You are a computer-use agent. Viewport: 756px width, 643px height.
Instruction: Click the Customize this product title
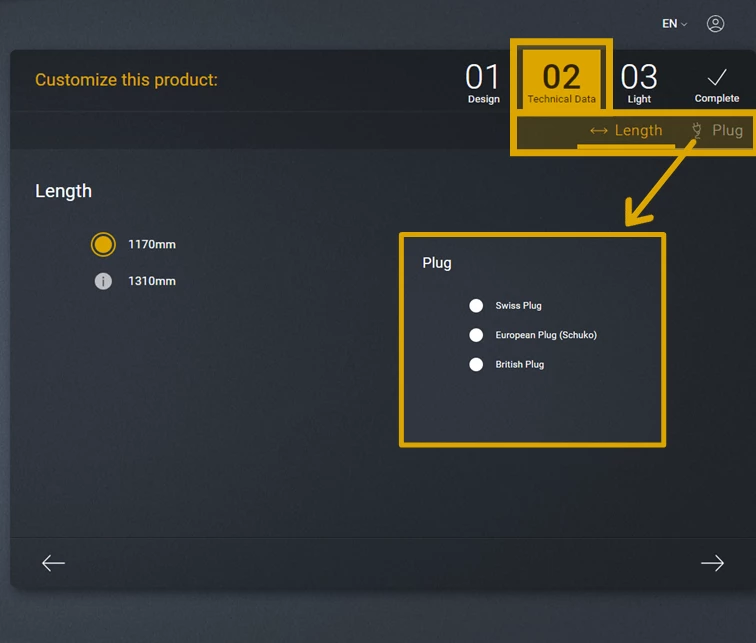(x=126, y=80)
